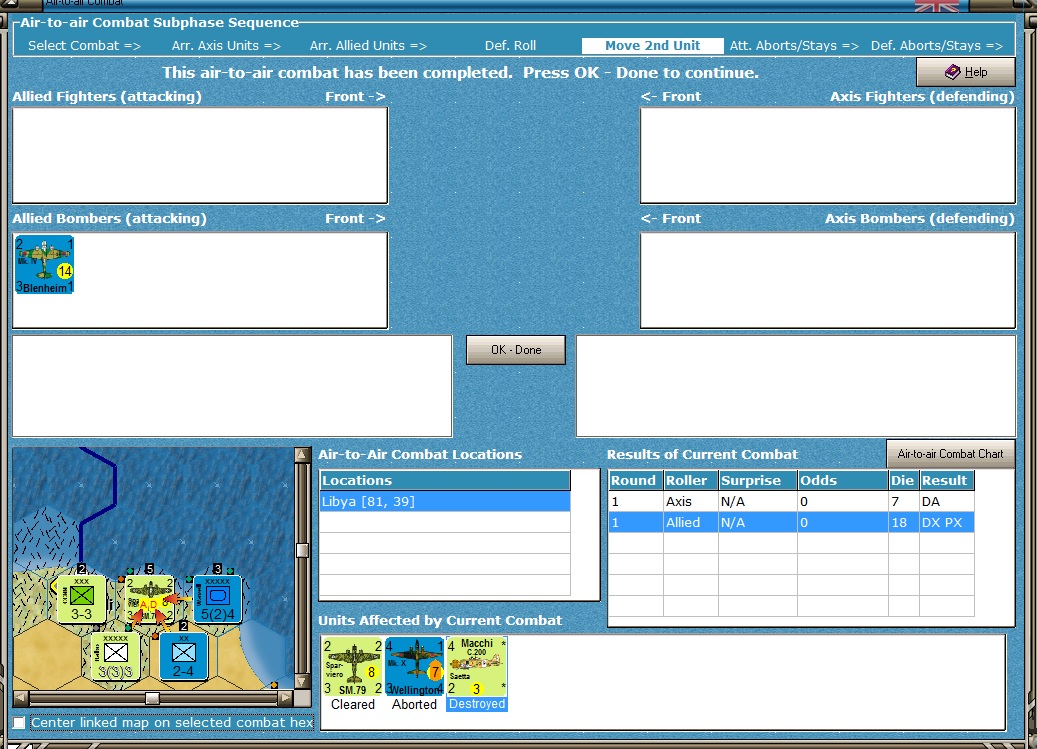1037x749 pixels.
Task: Click the Aborted status label
Action: 414,705
